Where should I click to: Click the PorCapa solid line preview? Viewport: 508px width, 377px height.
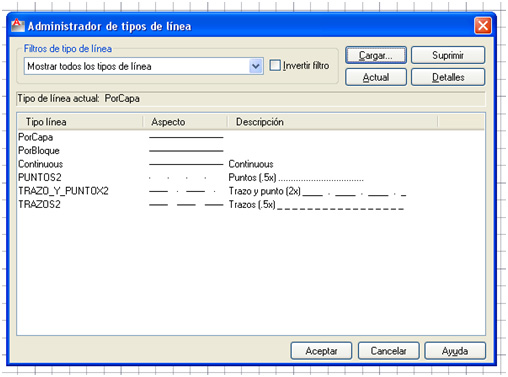click(x=186, y=137)
